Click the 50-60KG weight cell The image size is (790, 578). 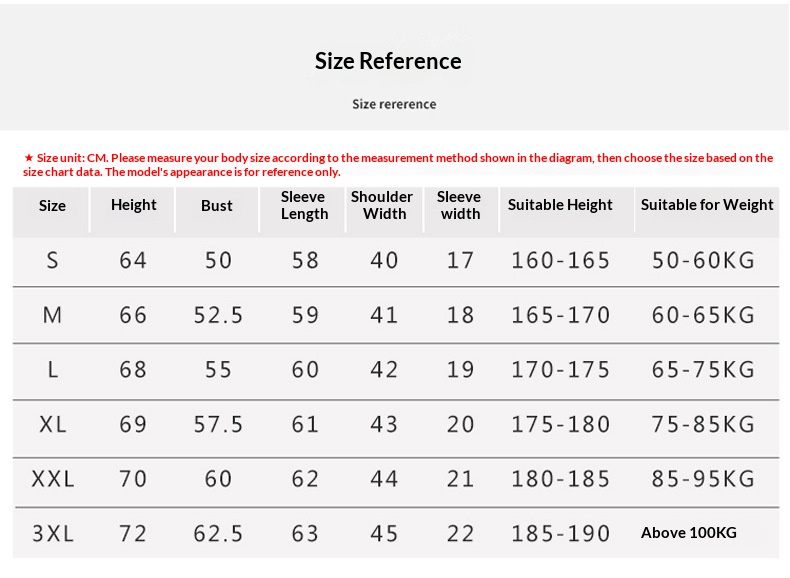(703, 261)
